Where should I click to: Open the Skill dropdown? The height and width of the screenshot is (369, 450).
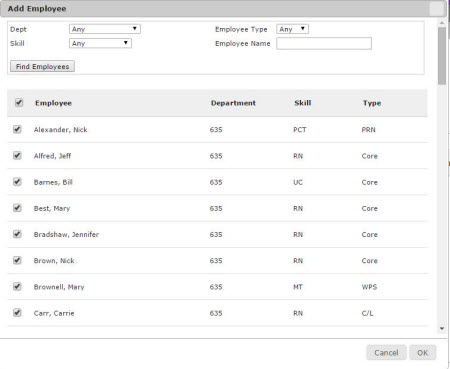point(100,43)
